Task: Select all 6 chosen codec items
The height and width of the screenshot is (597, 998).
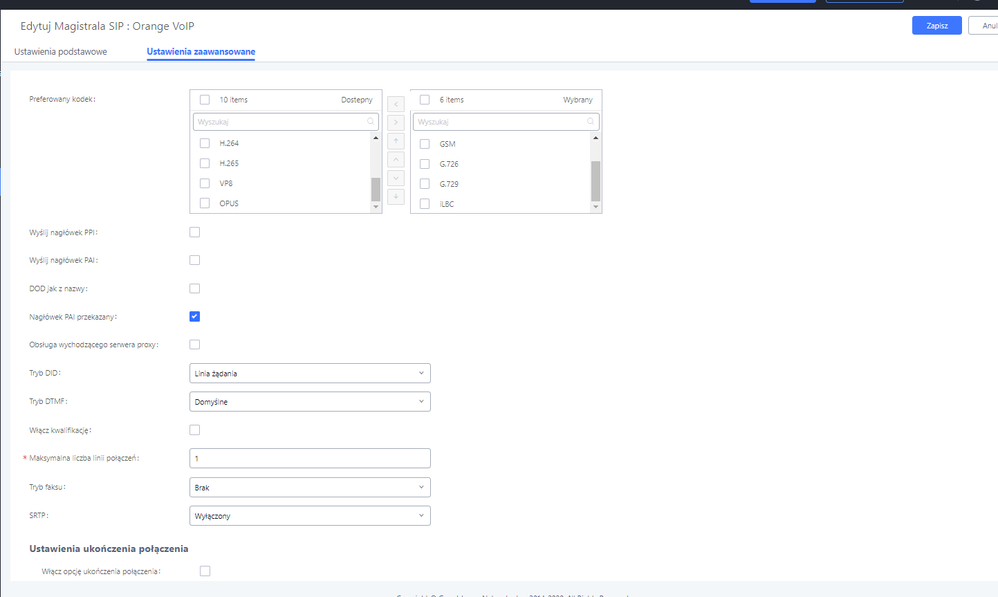Action: pyautogui.click(x=425, y=100)
